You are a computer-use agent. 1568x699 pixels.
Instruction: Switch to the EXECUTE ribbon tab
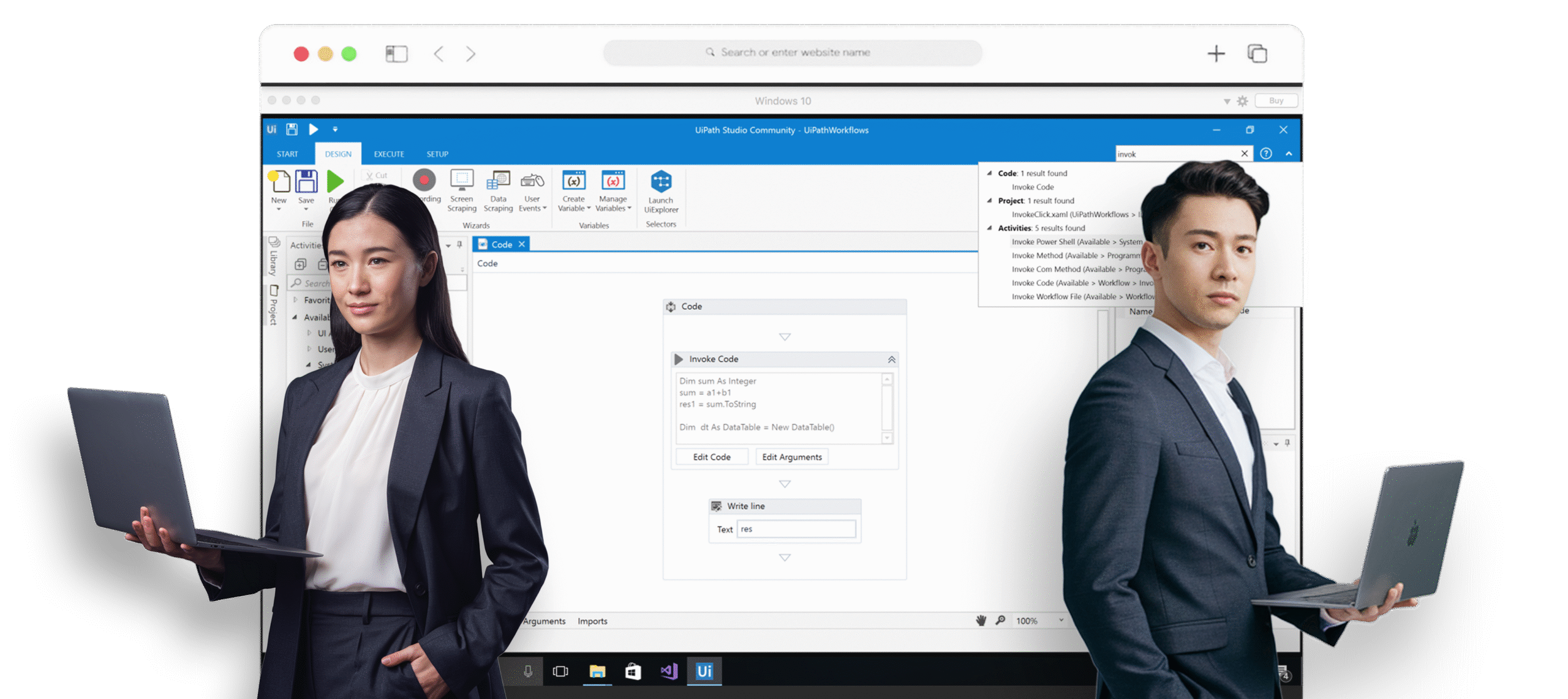(x=389, y=154)
